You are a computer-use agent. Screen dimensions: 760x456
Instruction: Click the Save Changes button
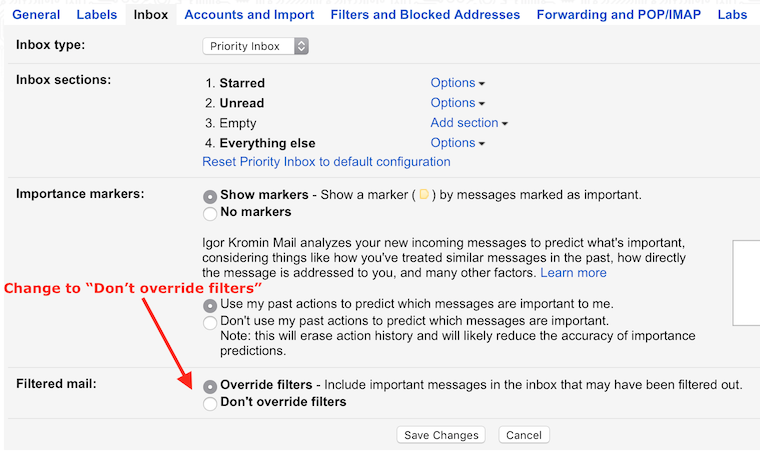point(441,435)
